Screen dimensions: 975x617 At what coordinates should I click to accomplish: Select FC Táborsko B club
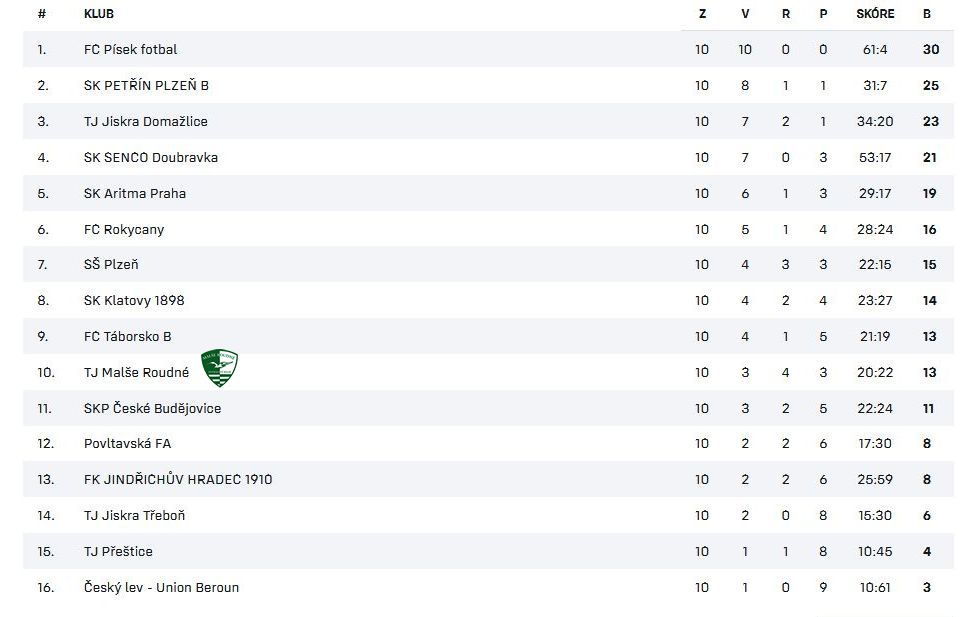(127, 336)
